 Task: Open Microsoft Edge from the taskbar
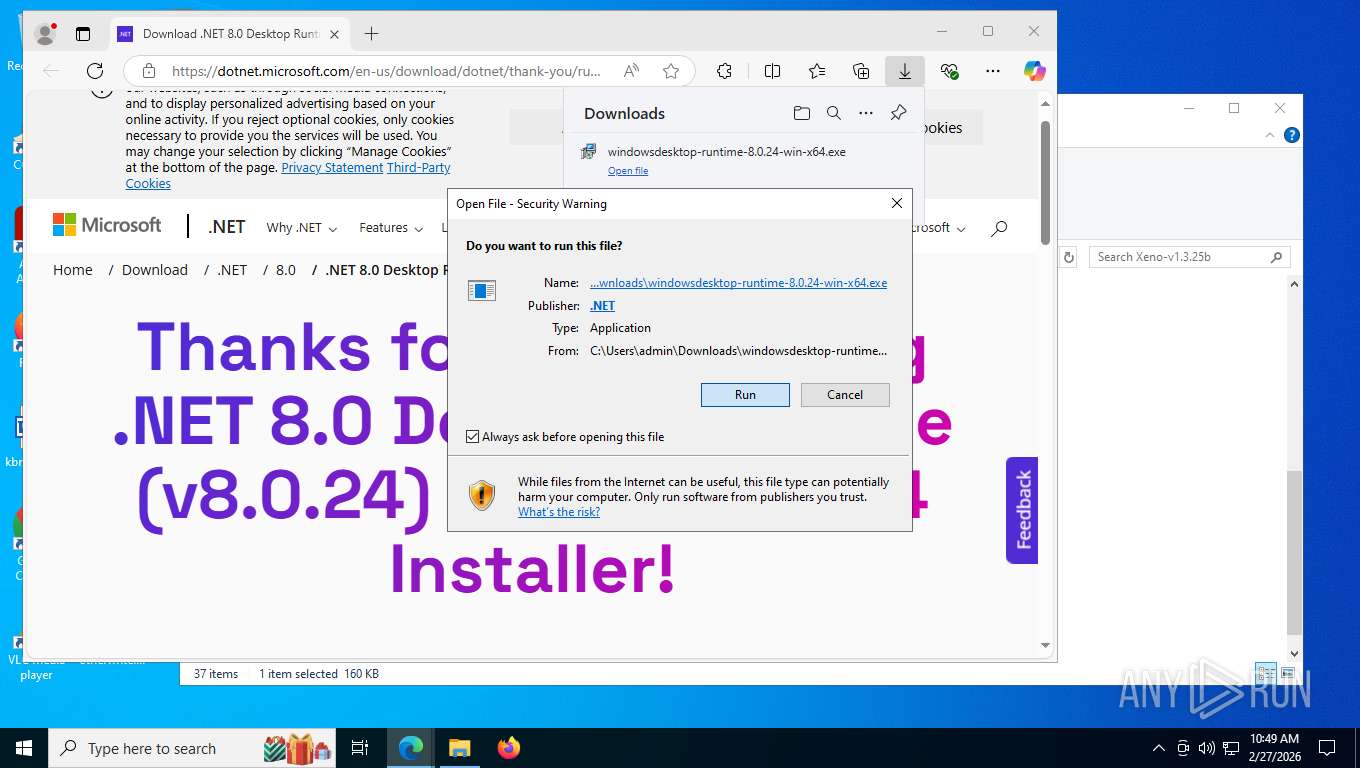pos(411,748)
